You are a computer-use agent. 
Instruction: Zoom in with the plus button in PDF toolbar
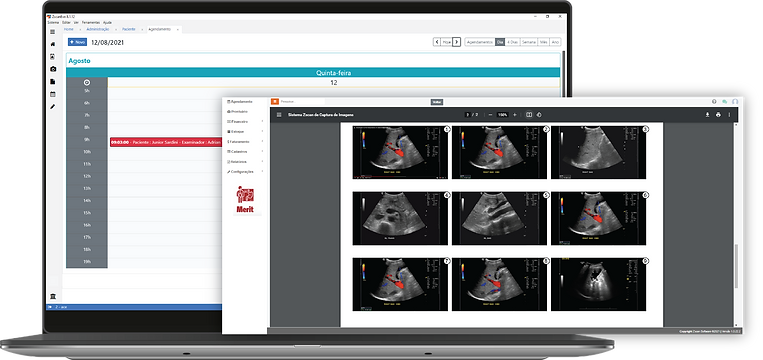click(x=515, y=115)
